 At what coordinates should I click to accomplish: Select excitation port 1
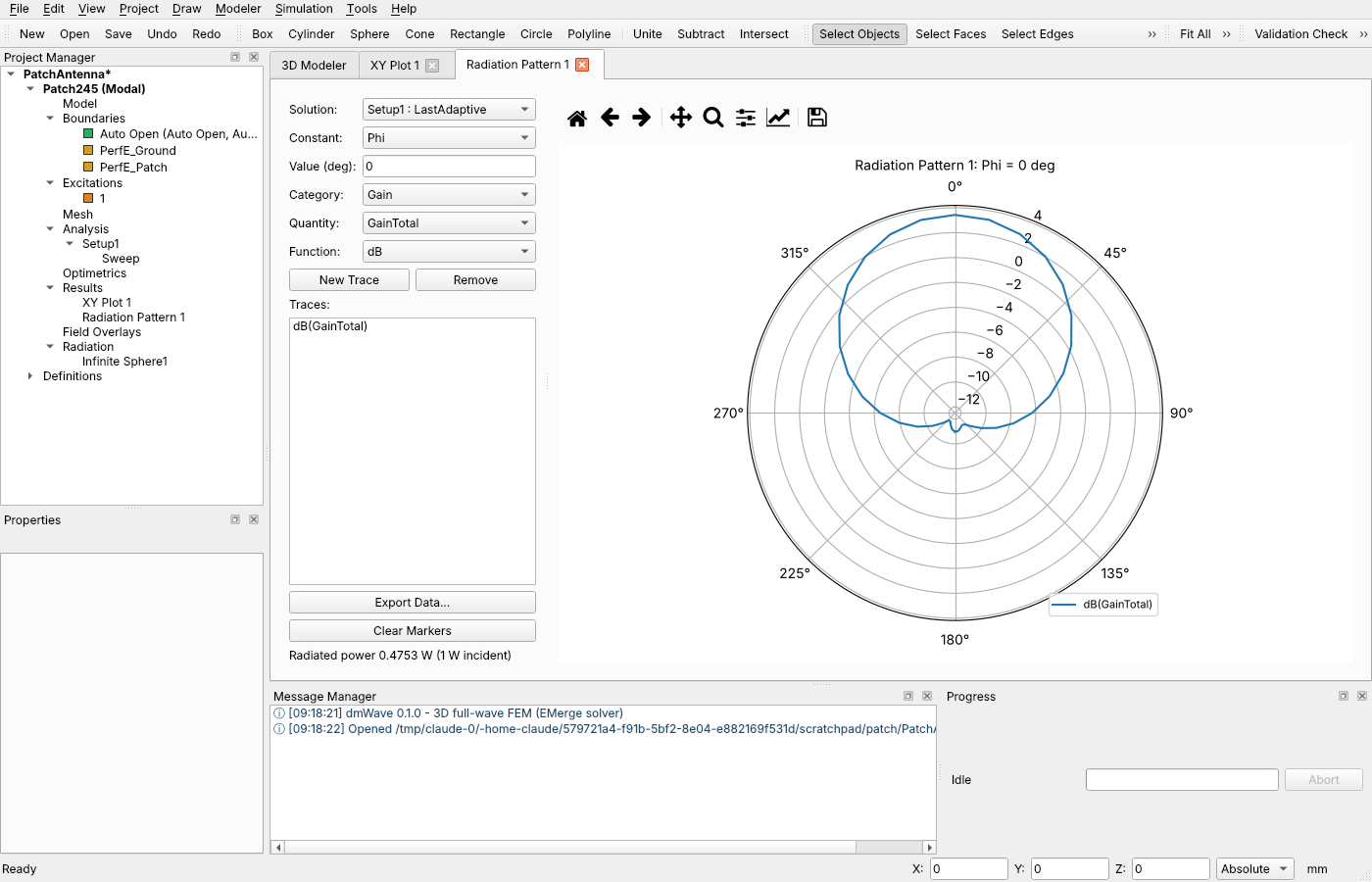click(102, 198)
